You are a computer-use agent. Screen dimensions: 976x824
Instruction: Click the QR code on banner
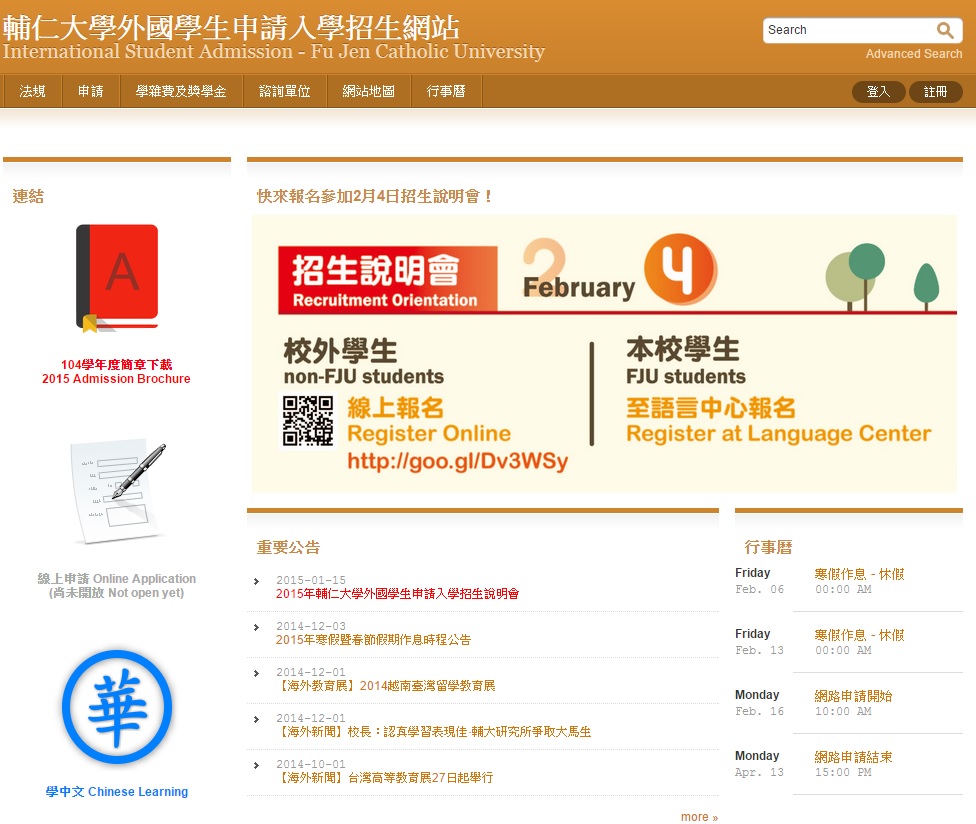click(x=307, y=421)
